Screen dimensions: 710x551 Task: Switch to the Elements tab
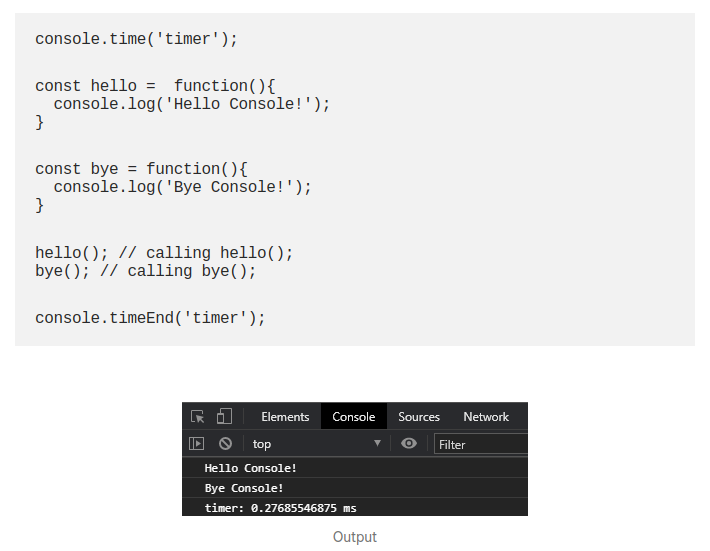click(x=285, y=417)
